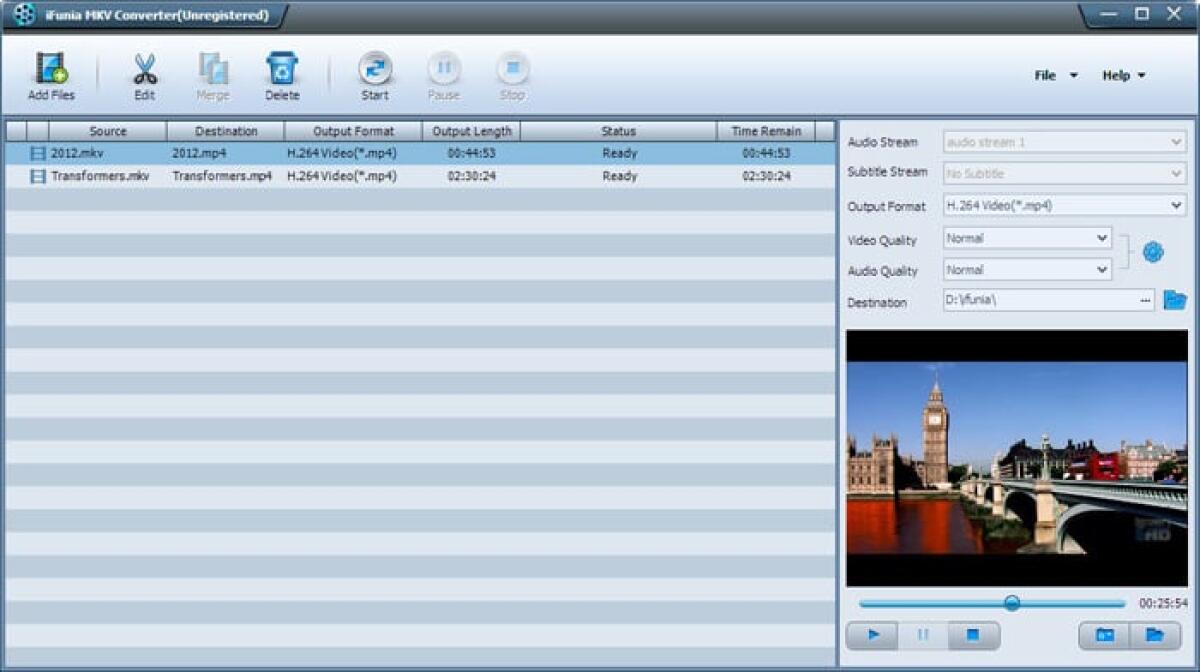Take a snapshot with the camera icon
This screenshot has height=672, width=1200.
pos(1103,635)
